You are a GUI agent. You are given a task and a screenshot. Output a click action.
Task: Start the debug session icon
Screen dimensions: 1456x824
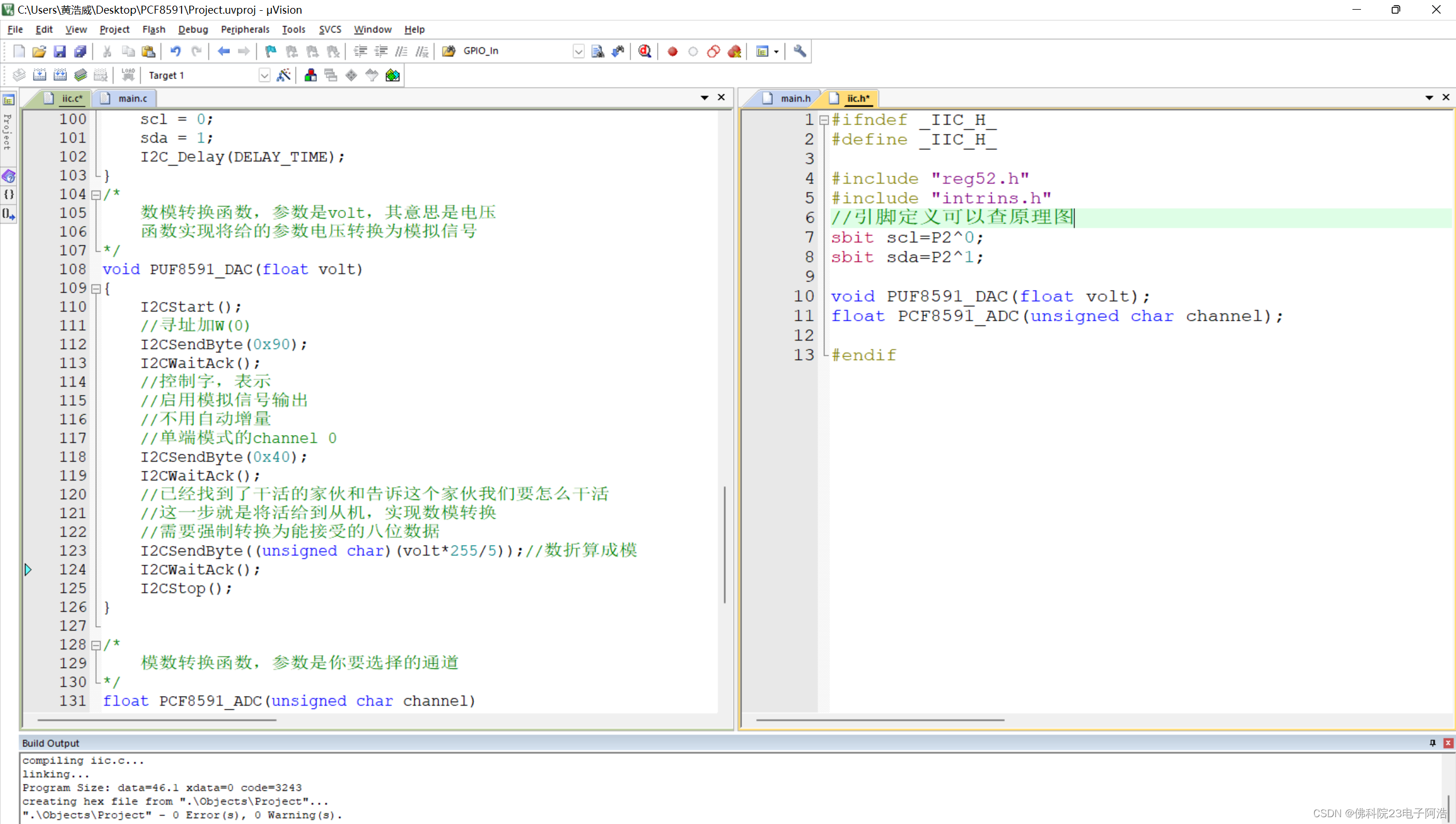[x=644, y=51]
